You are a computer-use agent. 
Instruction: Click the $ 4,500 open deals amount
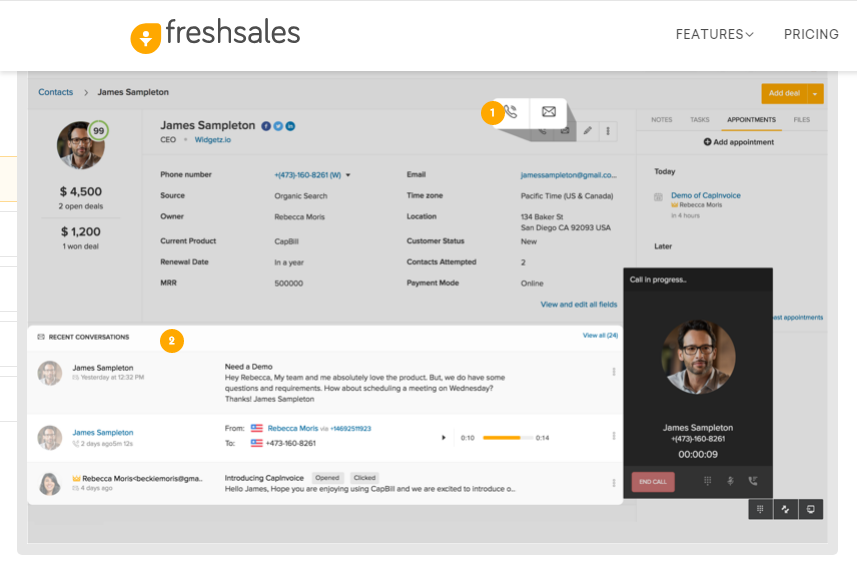(x=81, y=192)
